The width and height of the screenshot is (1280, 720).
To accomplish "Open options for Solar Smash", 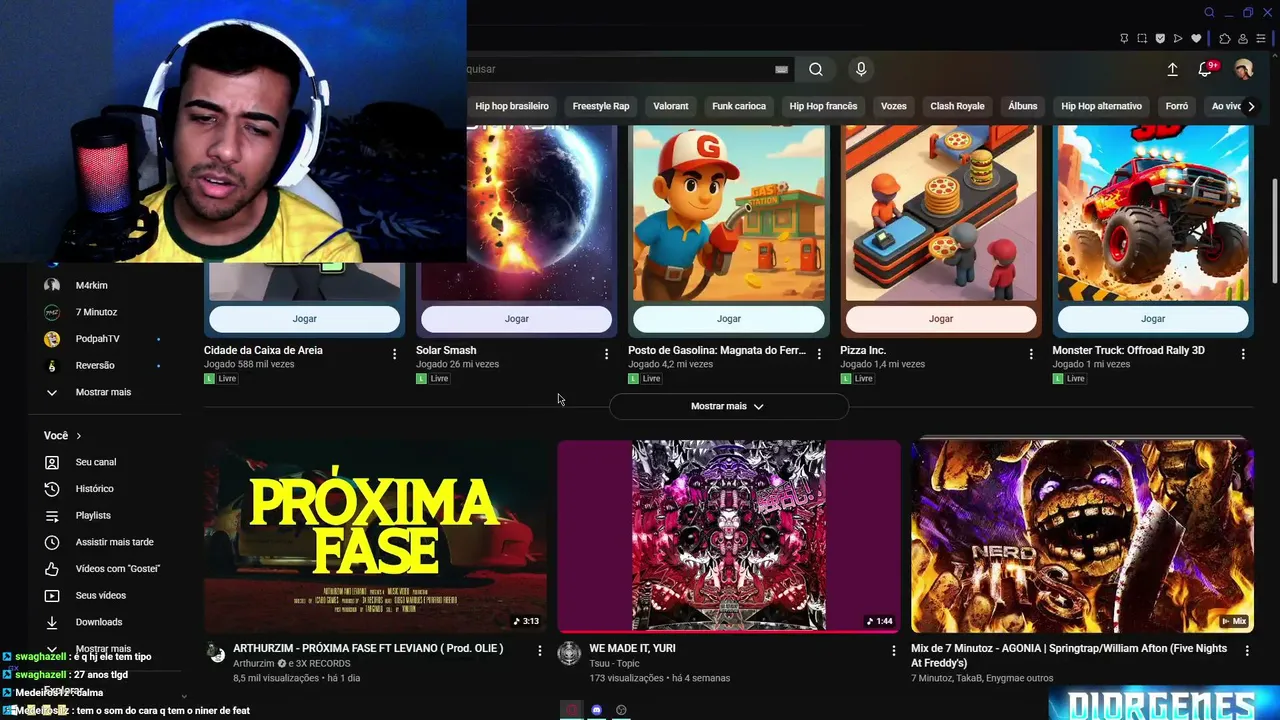I will pos(606,354).
